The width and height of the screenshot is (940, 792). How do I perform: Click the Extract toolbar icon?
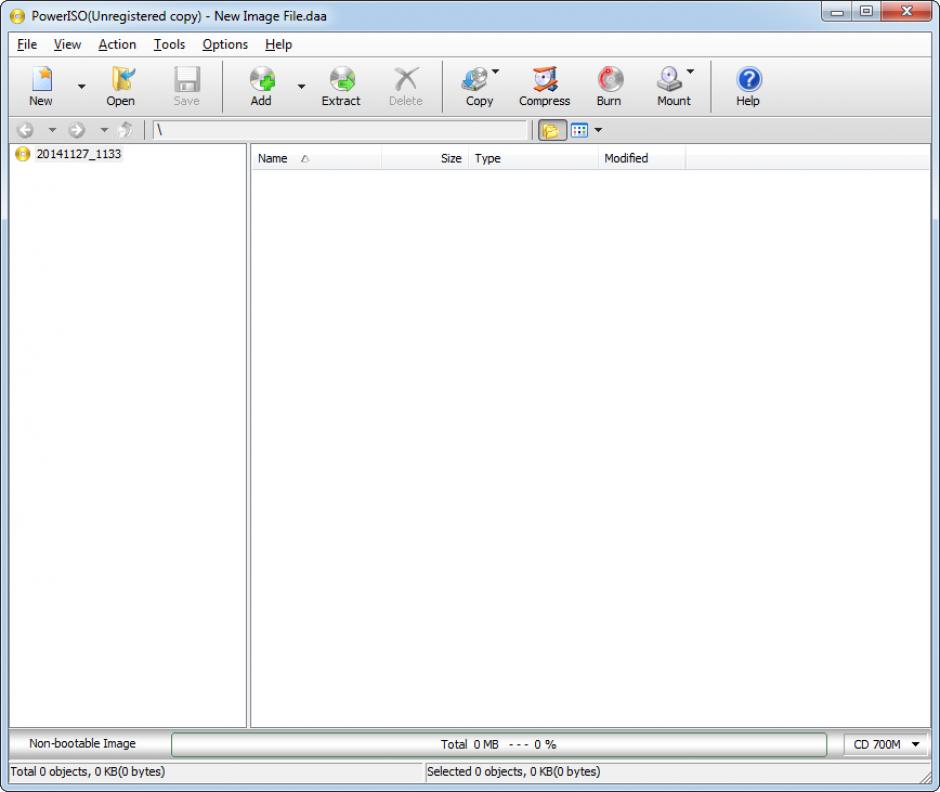(x=341, y=86)
